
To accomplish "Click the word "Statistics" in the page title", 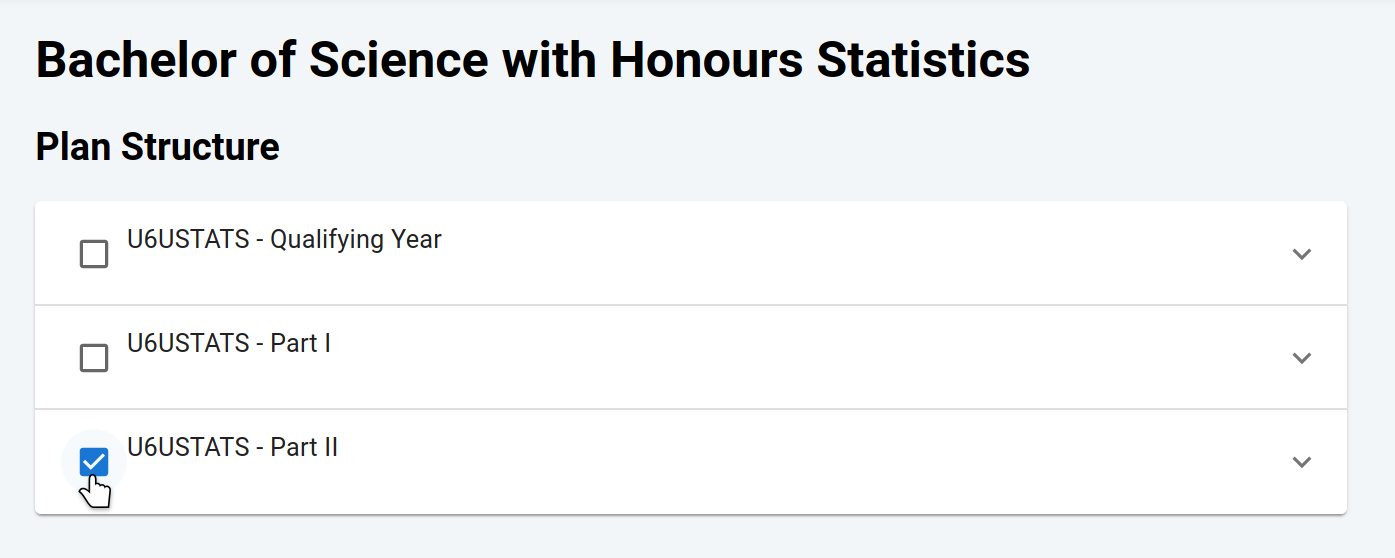I will [x=923, y=60].
